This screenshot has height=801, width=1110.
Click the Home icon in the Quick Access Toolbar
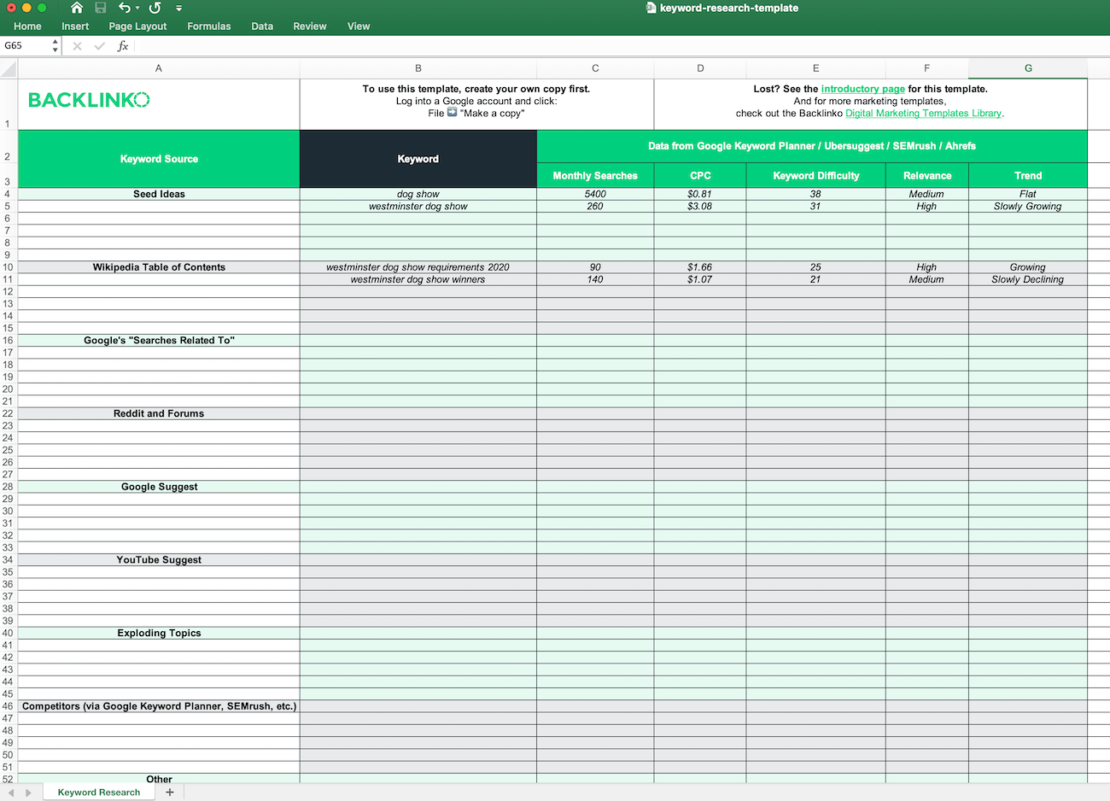pyautogui.click(x=75, y=7)
